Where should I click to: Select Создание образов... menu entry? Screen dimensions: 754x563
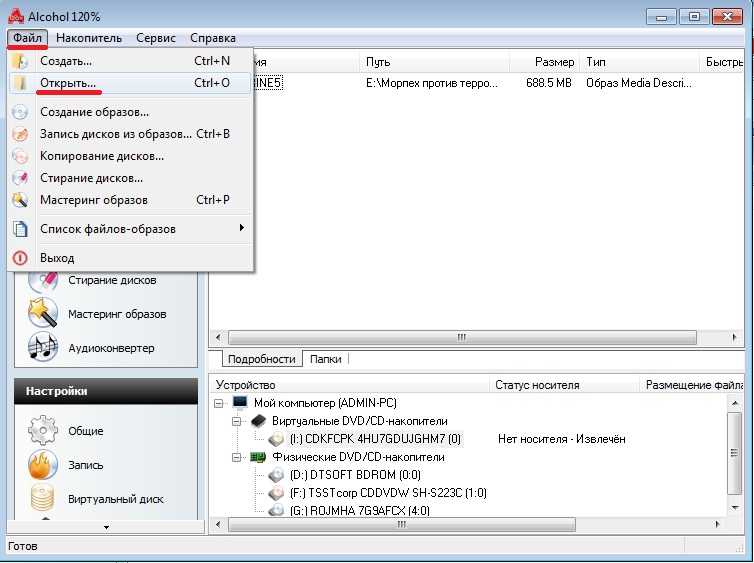click(130, 112)
